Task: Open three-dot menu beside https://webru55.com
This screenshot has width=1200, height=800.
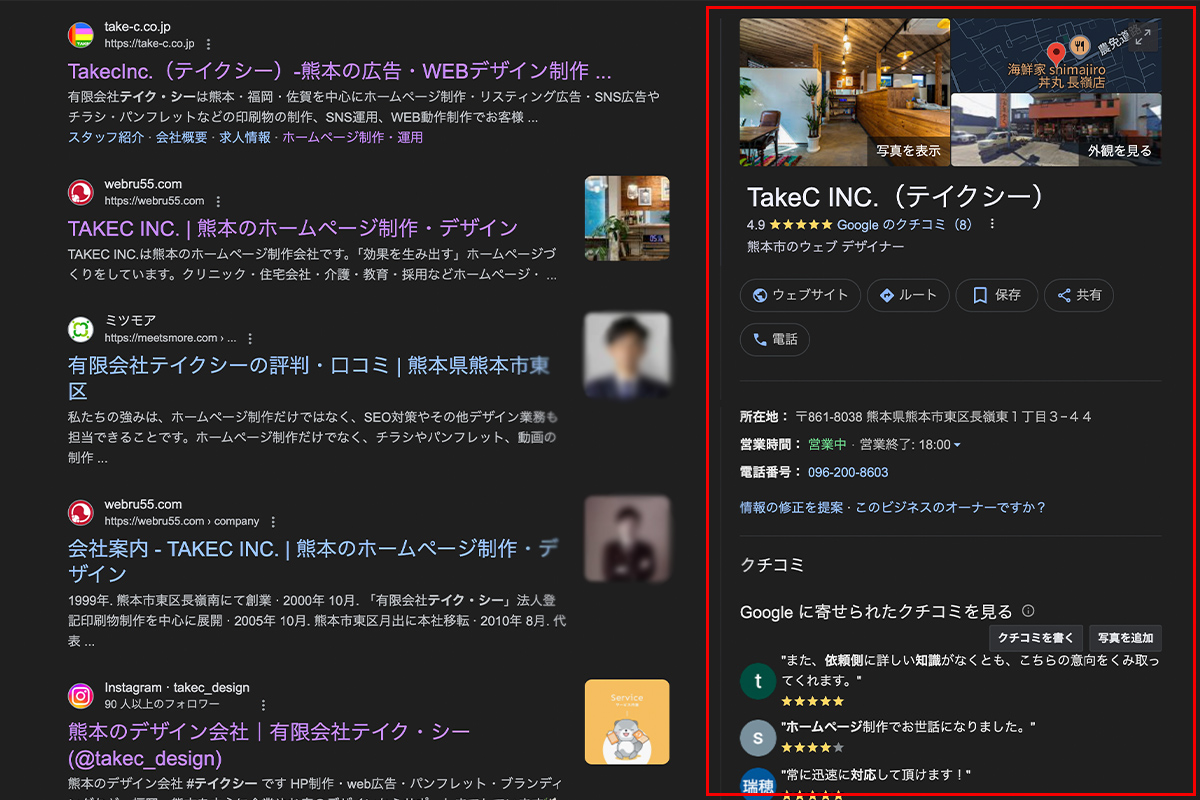Action: [x=218, y=201]
